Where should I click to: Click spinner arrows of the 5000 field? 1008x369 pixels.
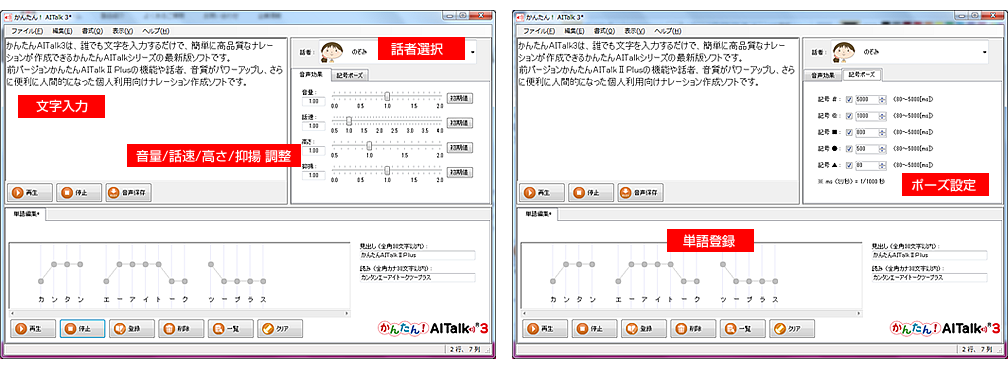point(881,99)
